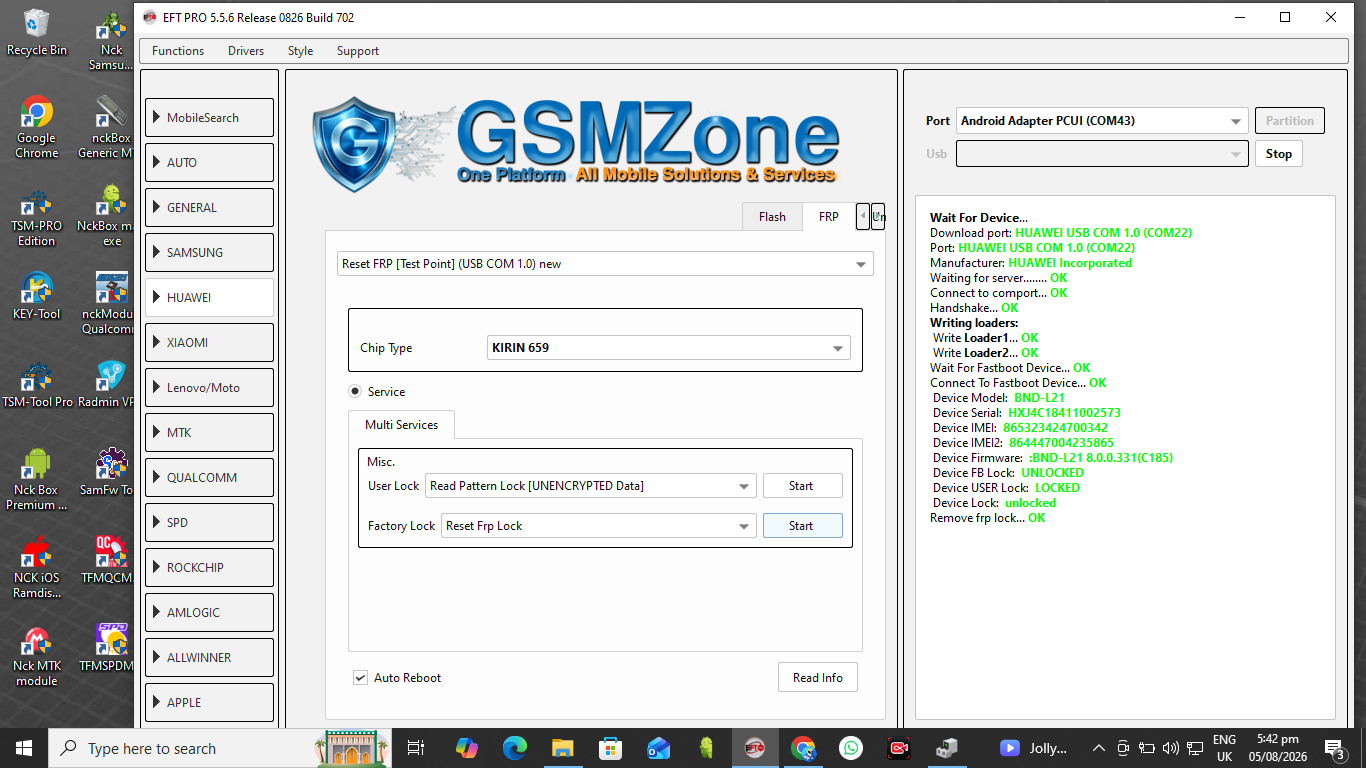Click the EFT Pro taskbar icon
The image size is (1366, 768).
pos(754,748)
